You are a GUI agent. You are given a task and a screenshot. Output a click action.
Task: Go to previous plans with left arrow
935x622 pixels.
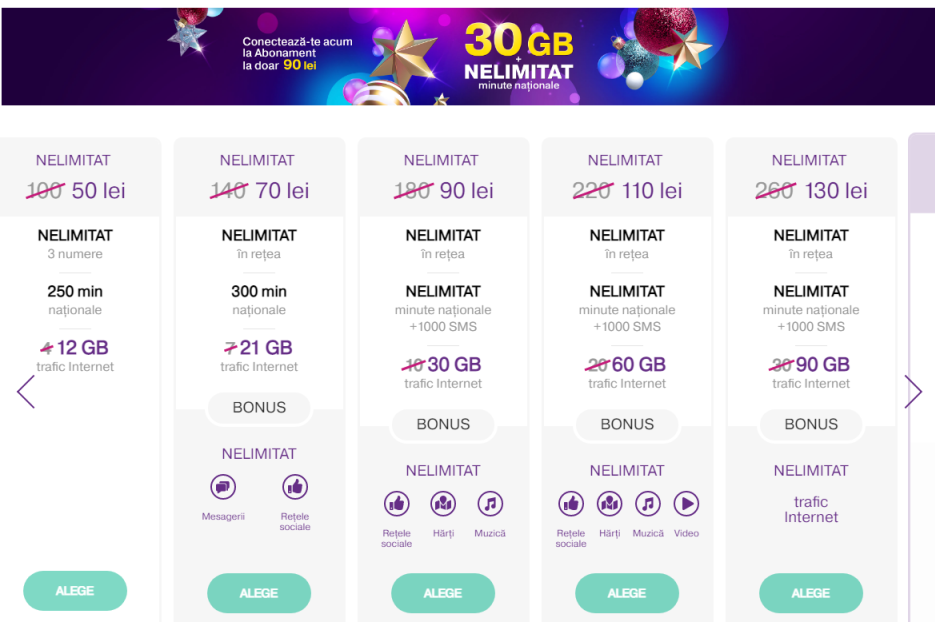26,392
